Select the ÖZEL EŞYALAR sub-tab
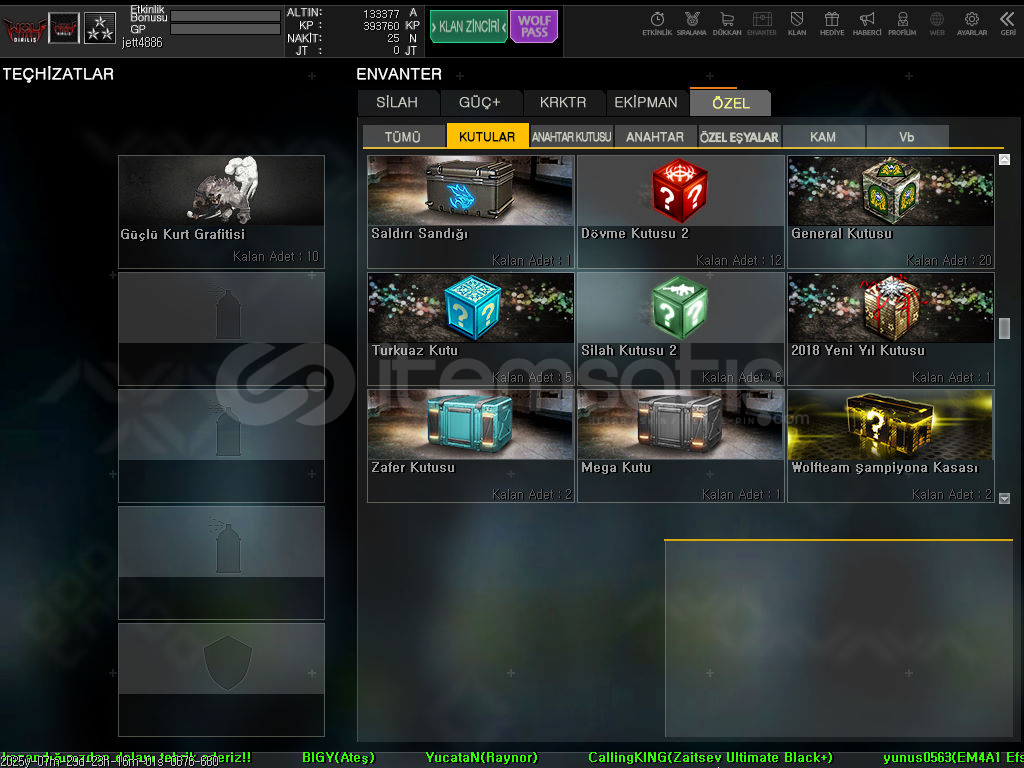This screenshot has width=1024, height=768. [x=739, y=136]
